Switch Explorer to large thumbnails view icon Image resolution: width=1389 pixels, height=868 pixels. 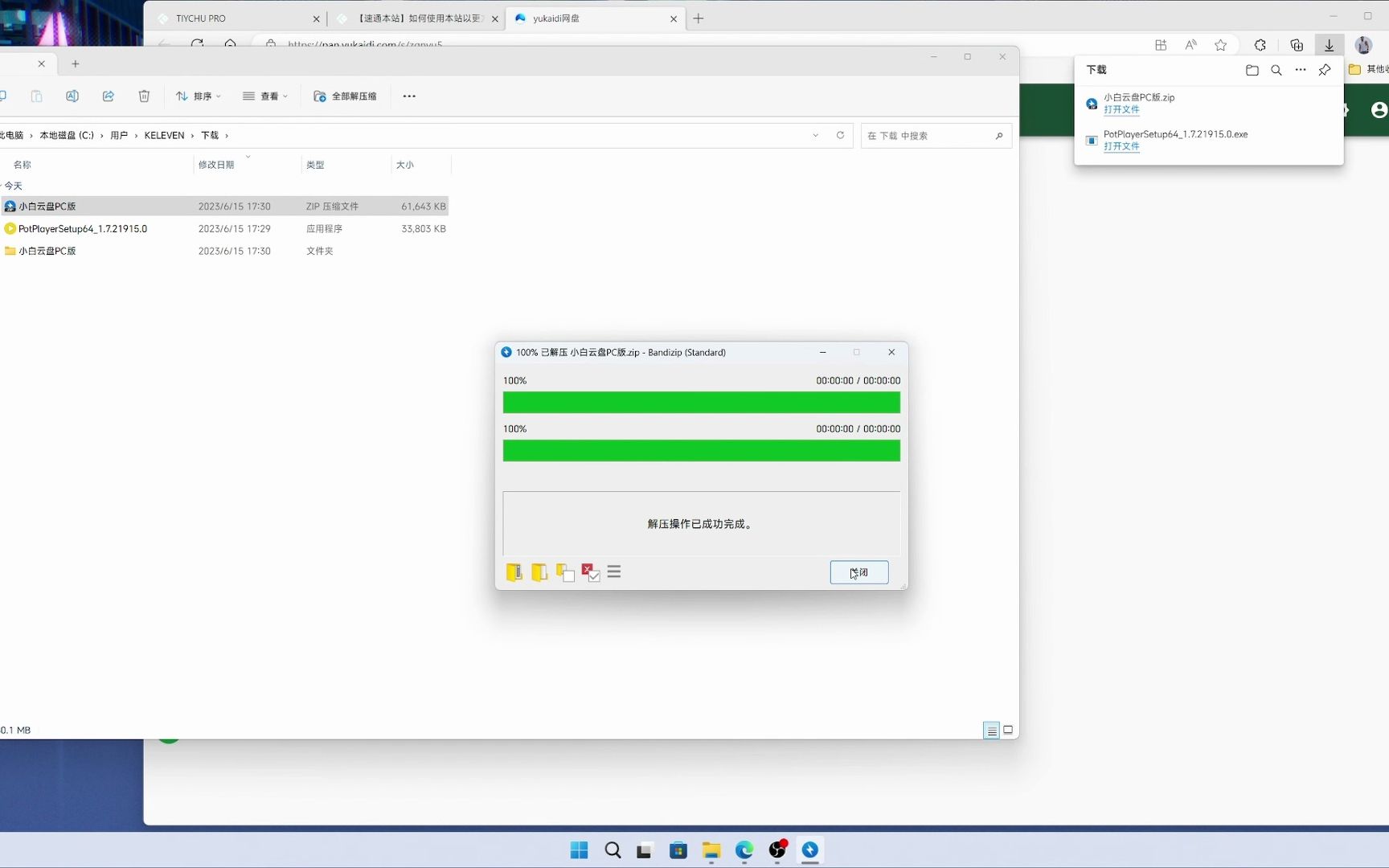tap(1008, 731)
